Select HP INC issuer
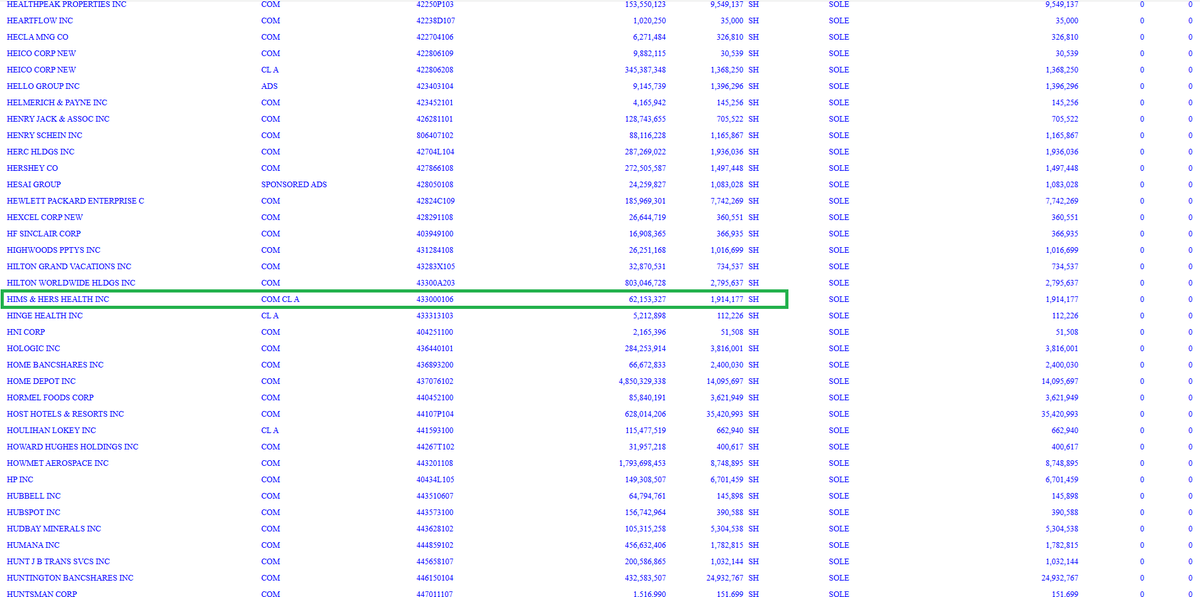Image resolution: width=1200 pixels, height=597 pixels. point(20,480)
